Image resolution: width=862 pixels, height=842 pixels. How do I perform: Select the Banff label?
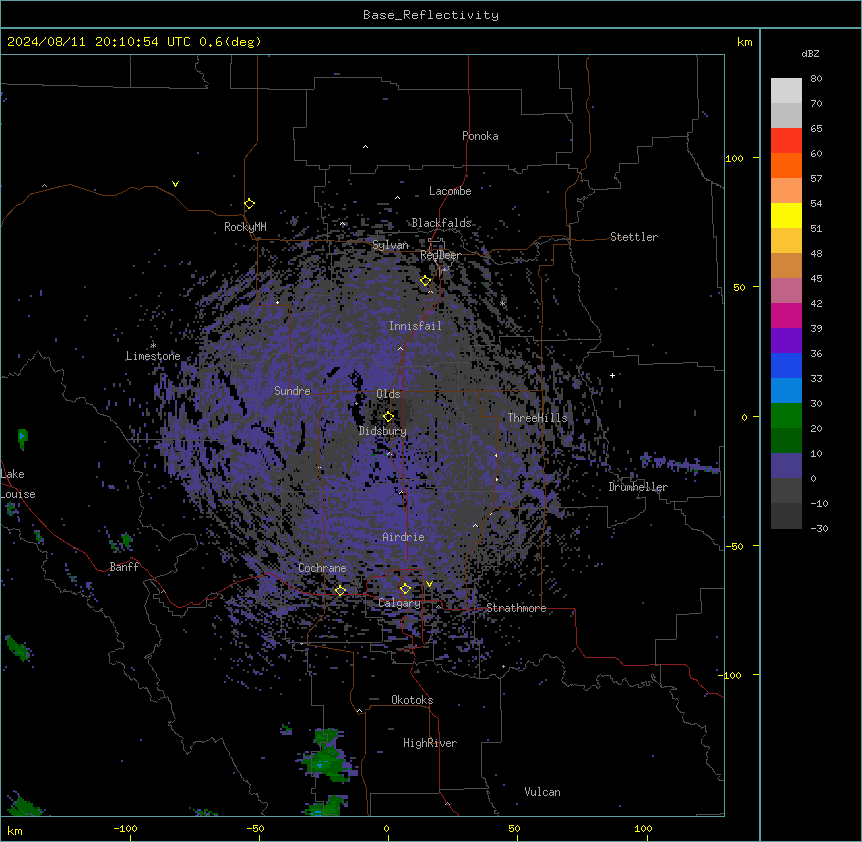point(124,567)
